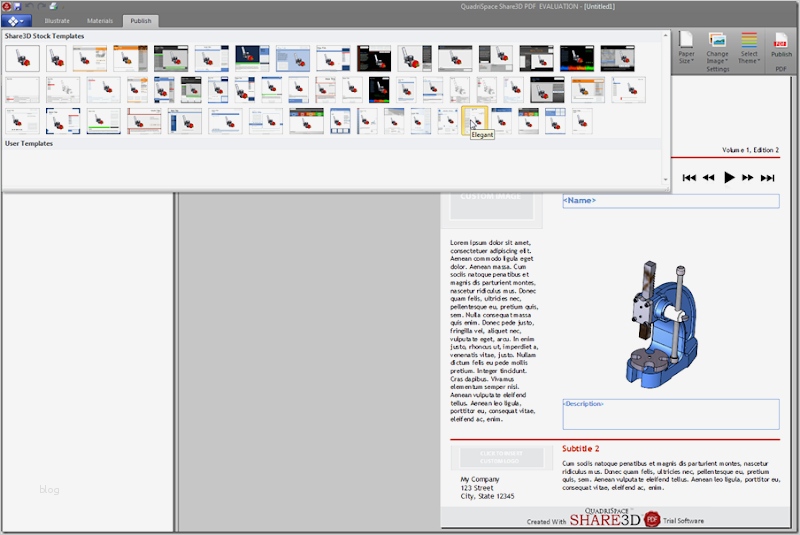
Task: Select the Elegant template thumbnail
Action: (x=474, y=121)
